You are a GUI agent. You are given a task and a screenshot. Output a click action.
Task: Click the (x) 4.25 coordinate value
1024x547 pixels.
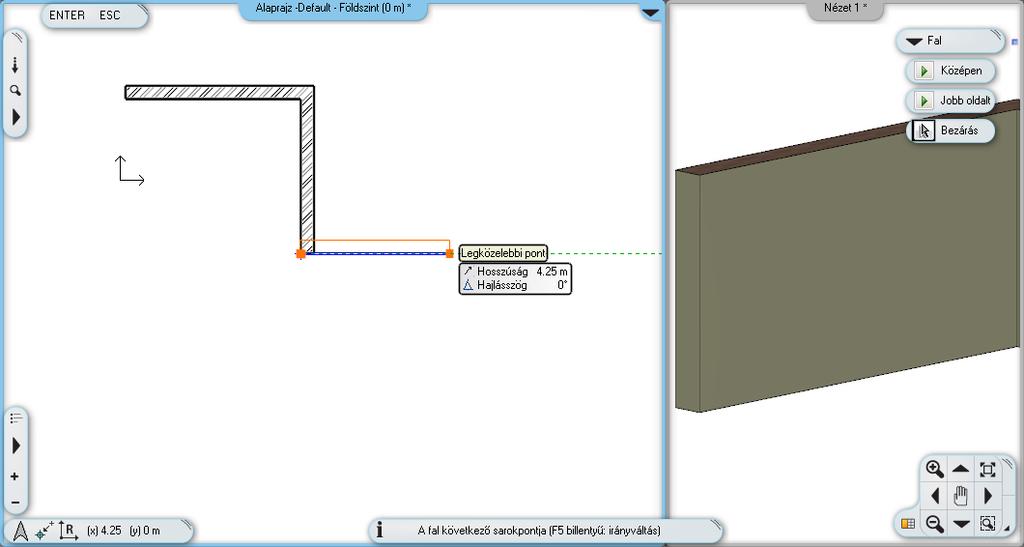(104, 531)
